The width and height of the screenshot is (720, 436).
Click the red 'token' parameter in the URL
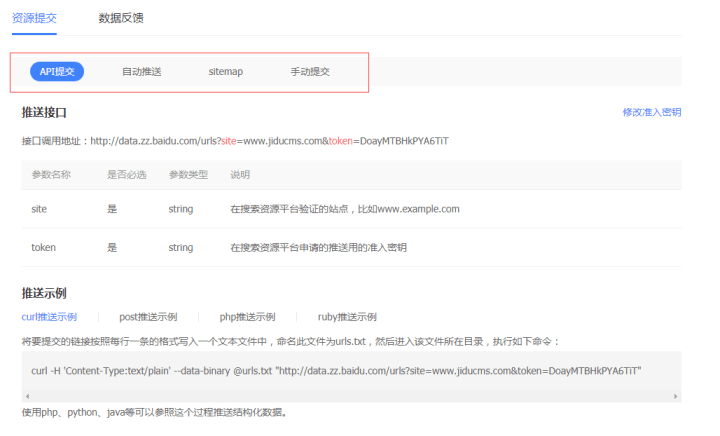(x=341, y=141)
